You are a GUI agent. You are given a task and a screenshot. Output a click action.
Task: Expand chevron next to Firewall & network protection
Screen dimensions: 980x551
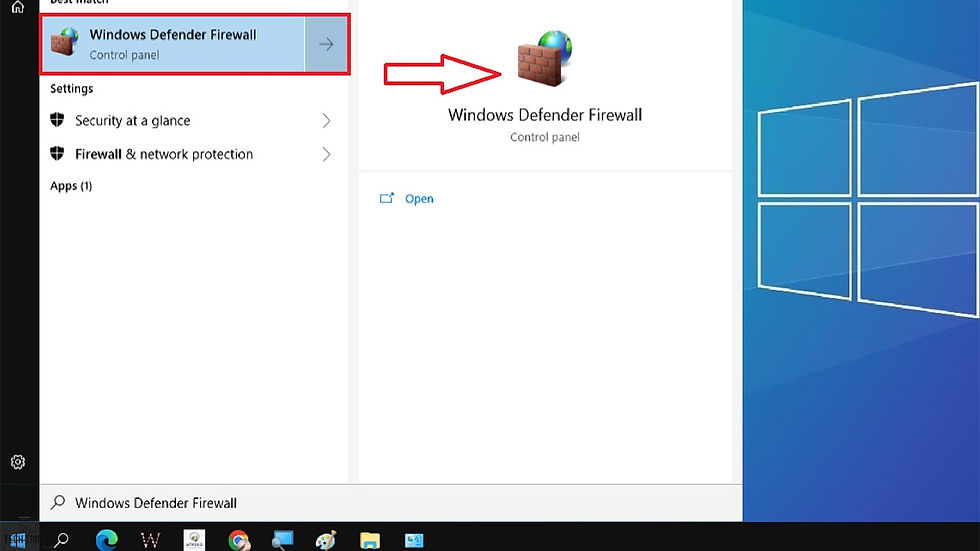326,154
